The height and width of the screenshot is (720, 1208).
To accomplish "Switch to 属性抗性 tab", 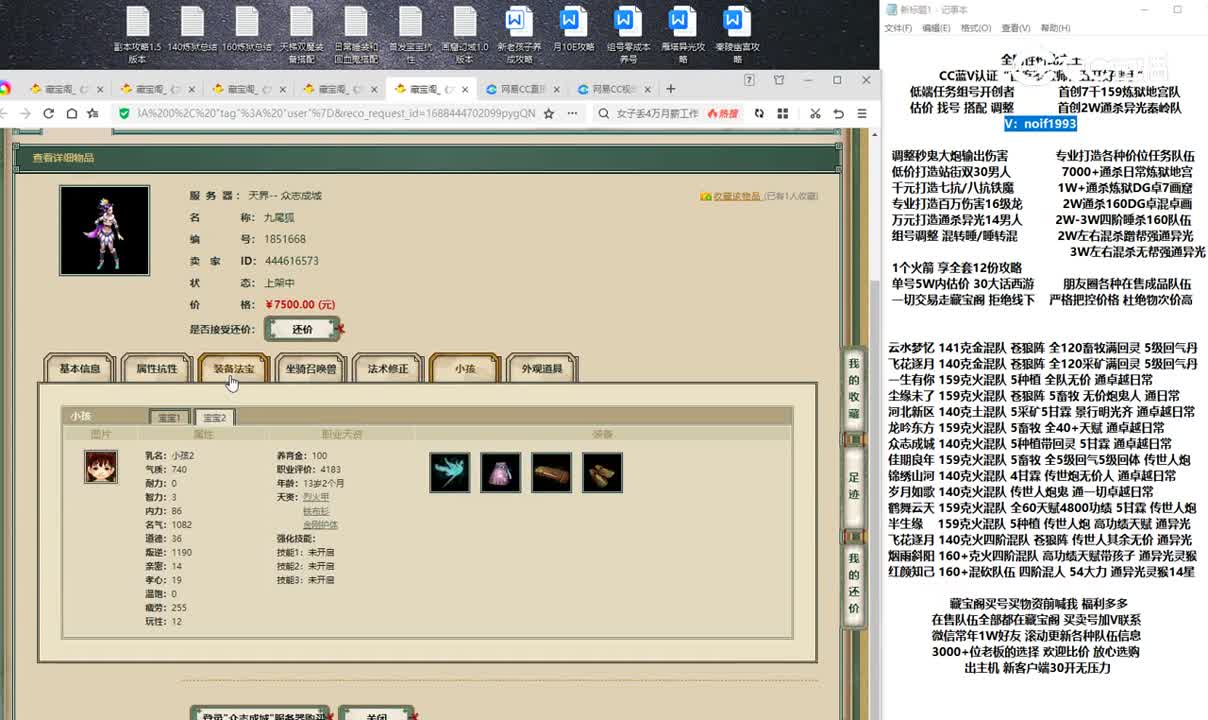I will pyautogui.click(x=157, y=369).
